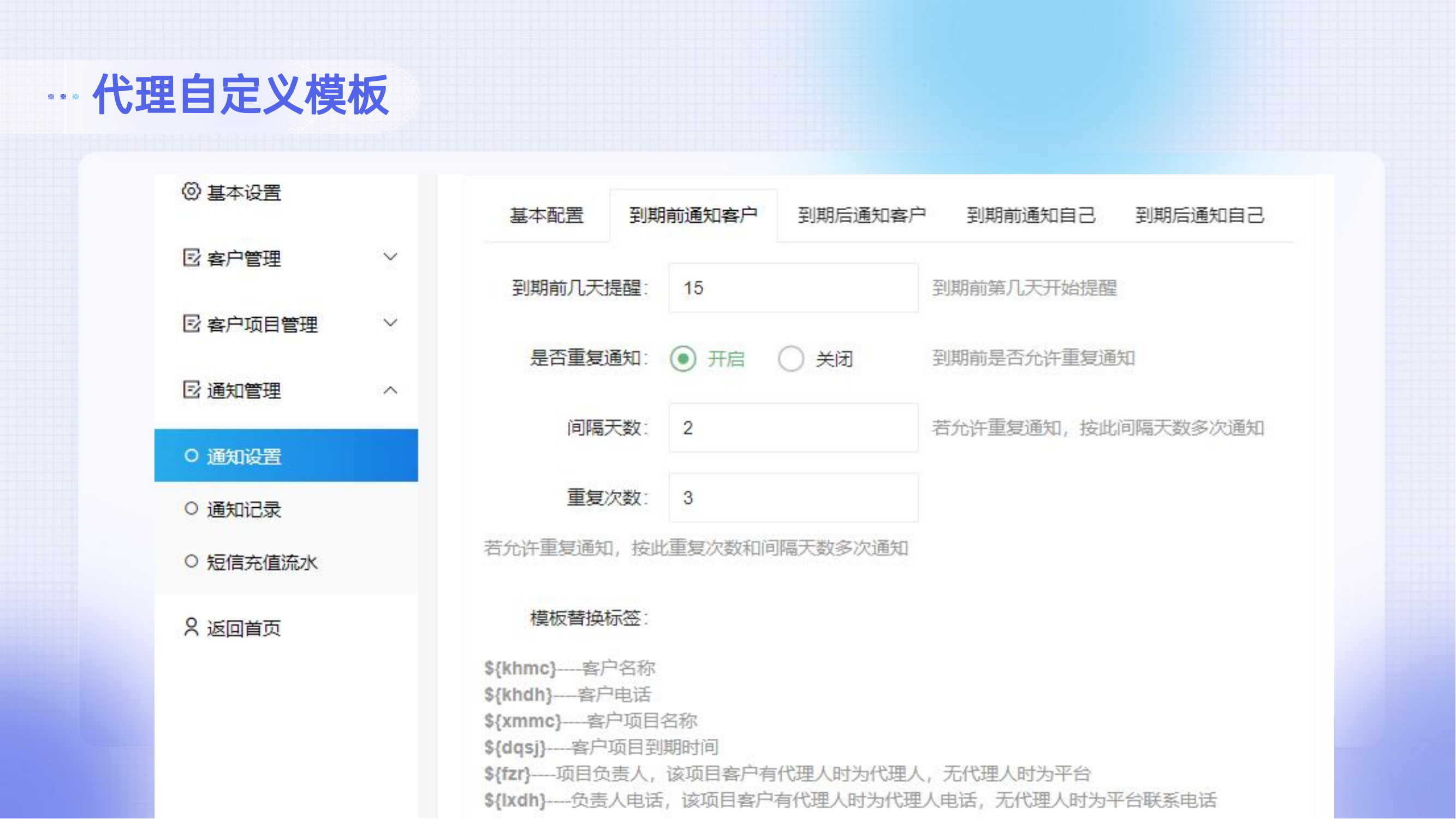This screenshot has height=819, width=1456.
Task: Open the 到期前通知自己 tab
Action: 1030,215
